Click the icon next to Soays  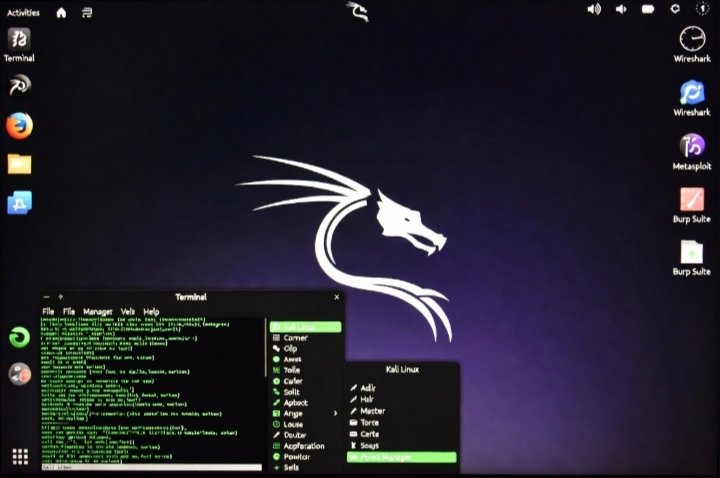354,445
